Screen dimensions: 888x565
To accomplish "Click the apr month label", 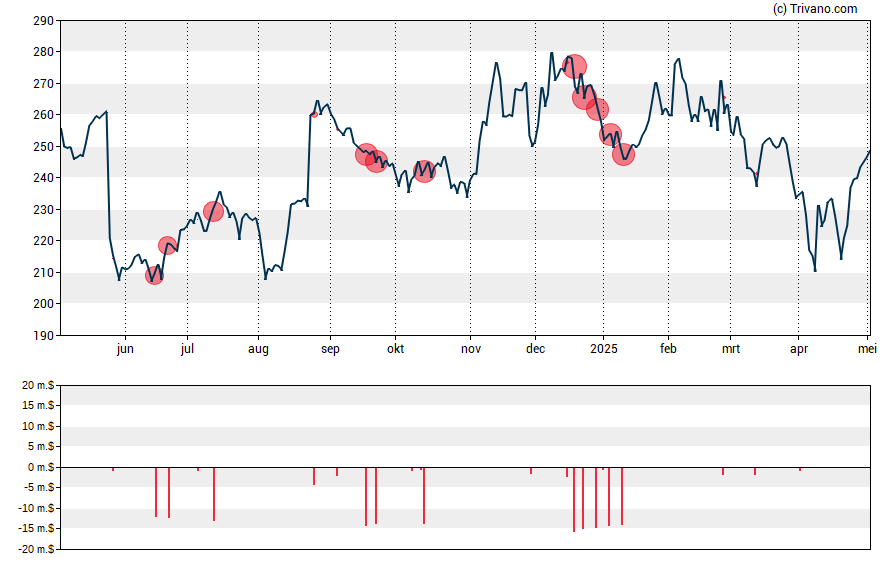I will click(799, 349).
